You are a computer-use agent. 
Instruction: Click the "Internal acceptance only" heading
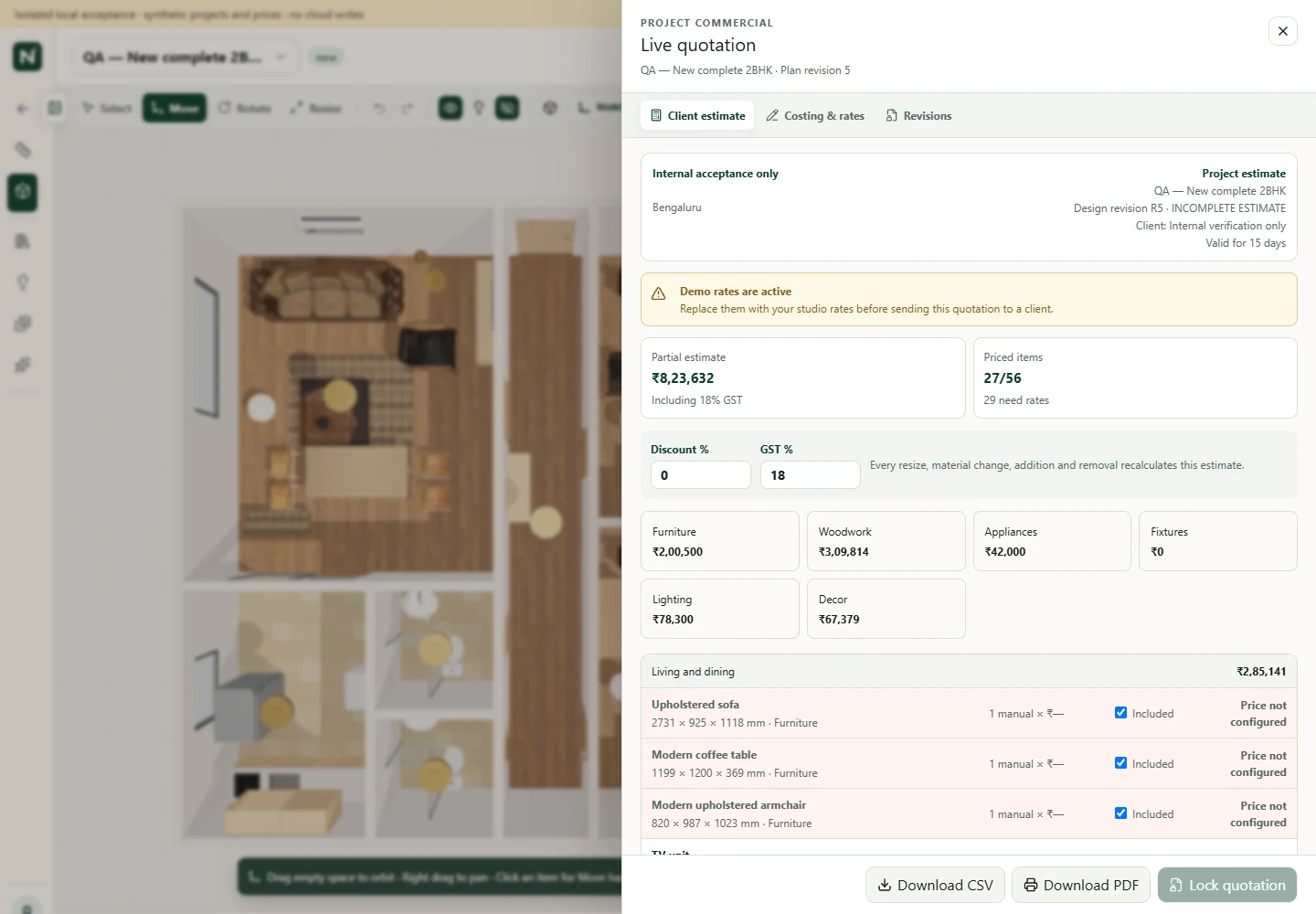(716, 174)
